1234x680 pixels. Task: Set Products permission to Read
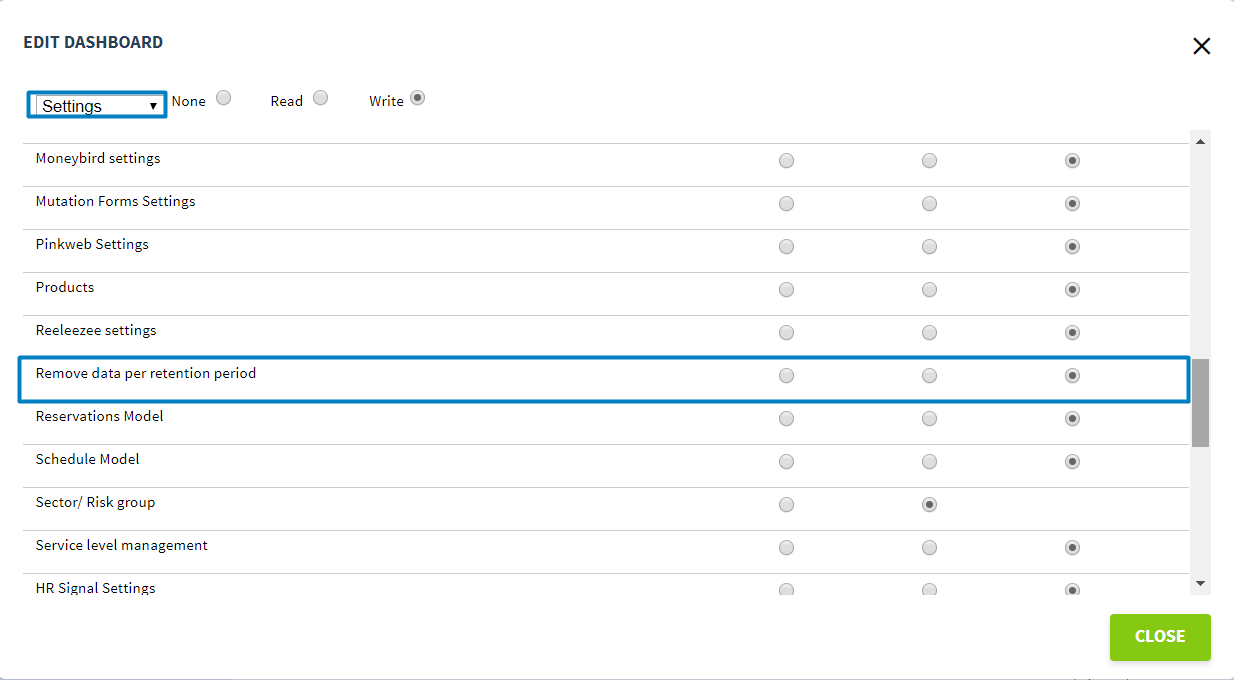tap(929, 289)
